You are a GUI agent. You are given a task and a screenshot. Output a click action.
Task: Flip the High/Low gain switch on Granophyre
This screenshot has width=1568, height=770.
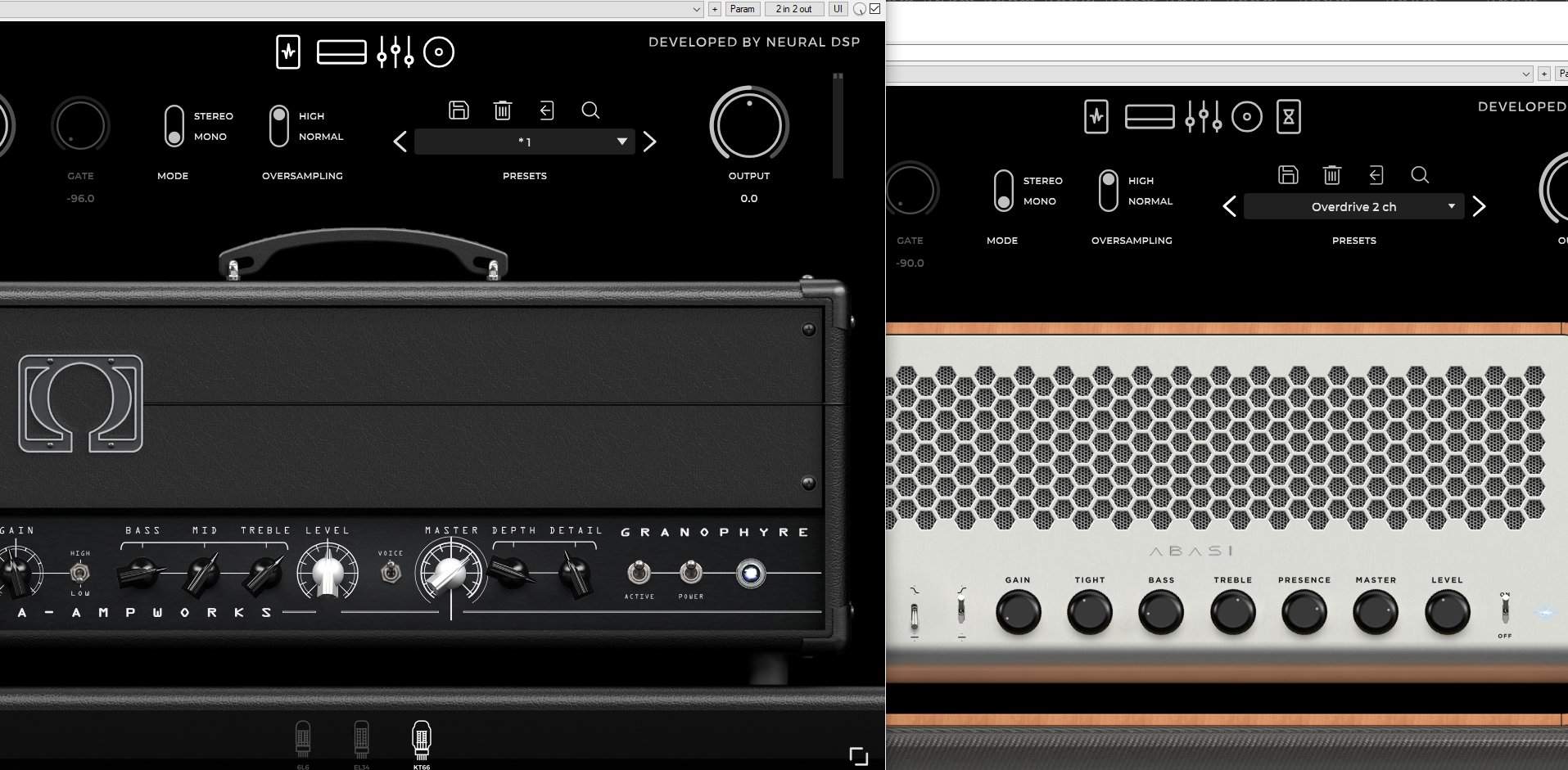pos(80,573)
